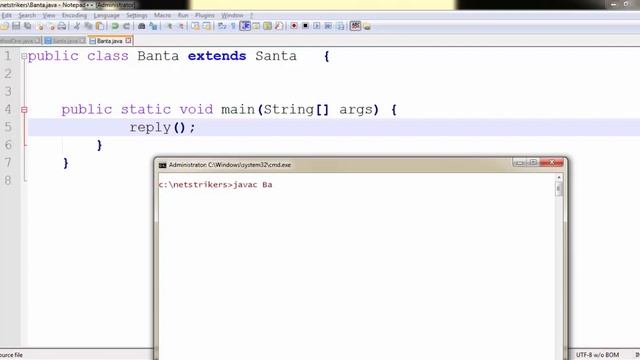Click line number 4 in the margin
The width and height of the screenshot is (640, 360).
click(8, 109)
